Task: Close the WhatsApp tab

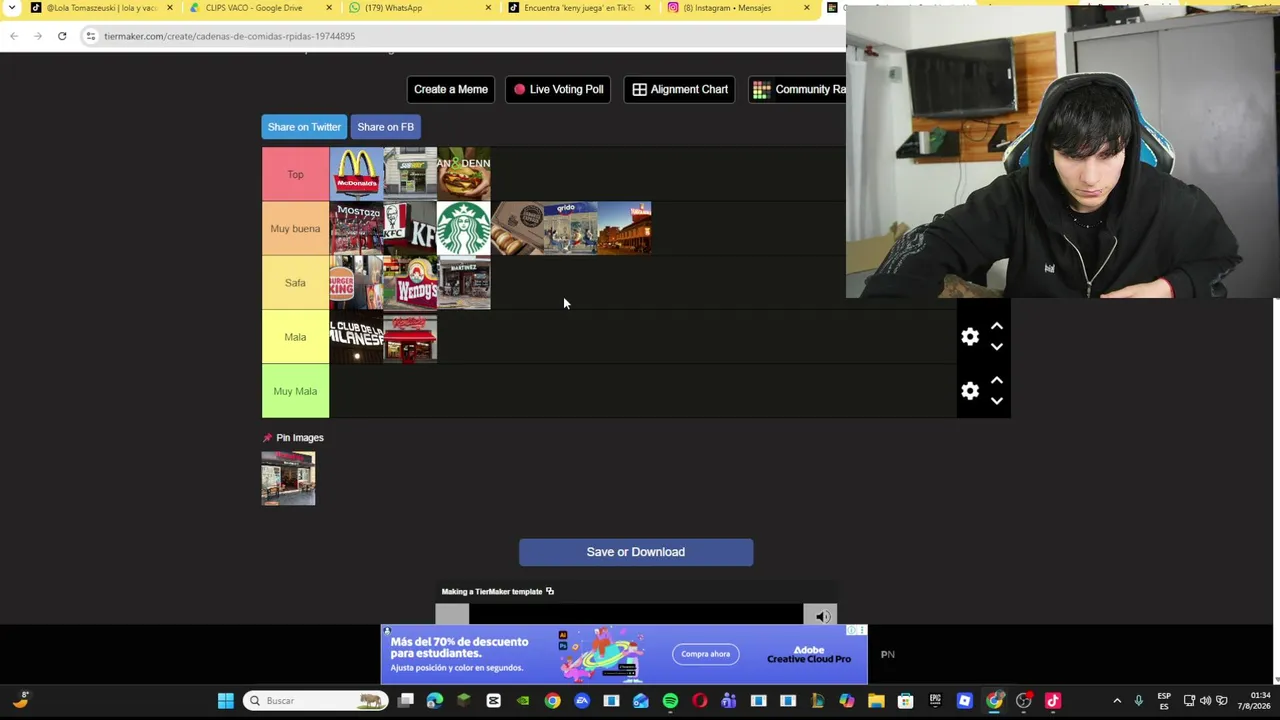Action: (488, 8)
